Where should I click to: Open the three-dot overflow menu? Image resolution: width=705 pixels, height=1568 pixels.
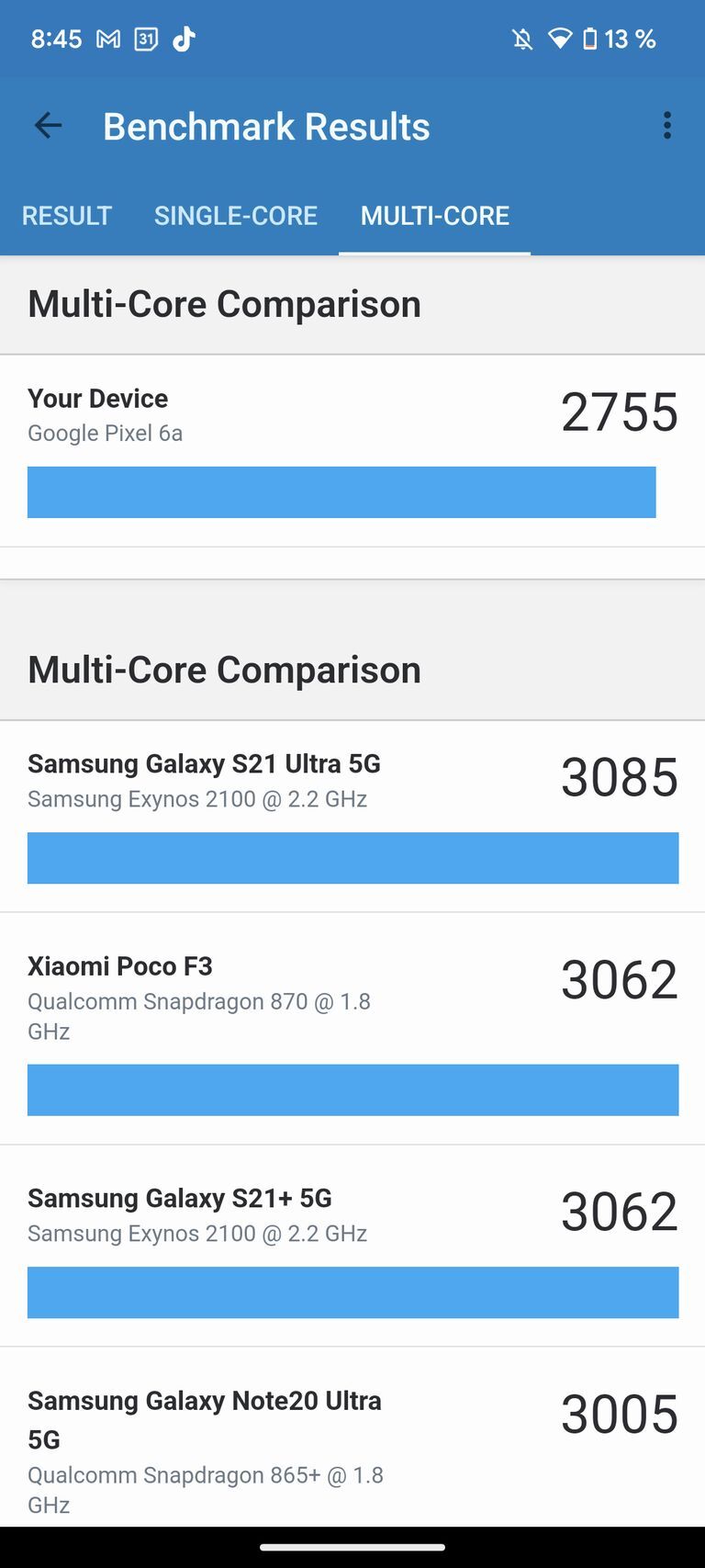pos(667,126)
